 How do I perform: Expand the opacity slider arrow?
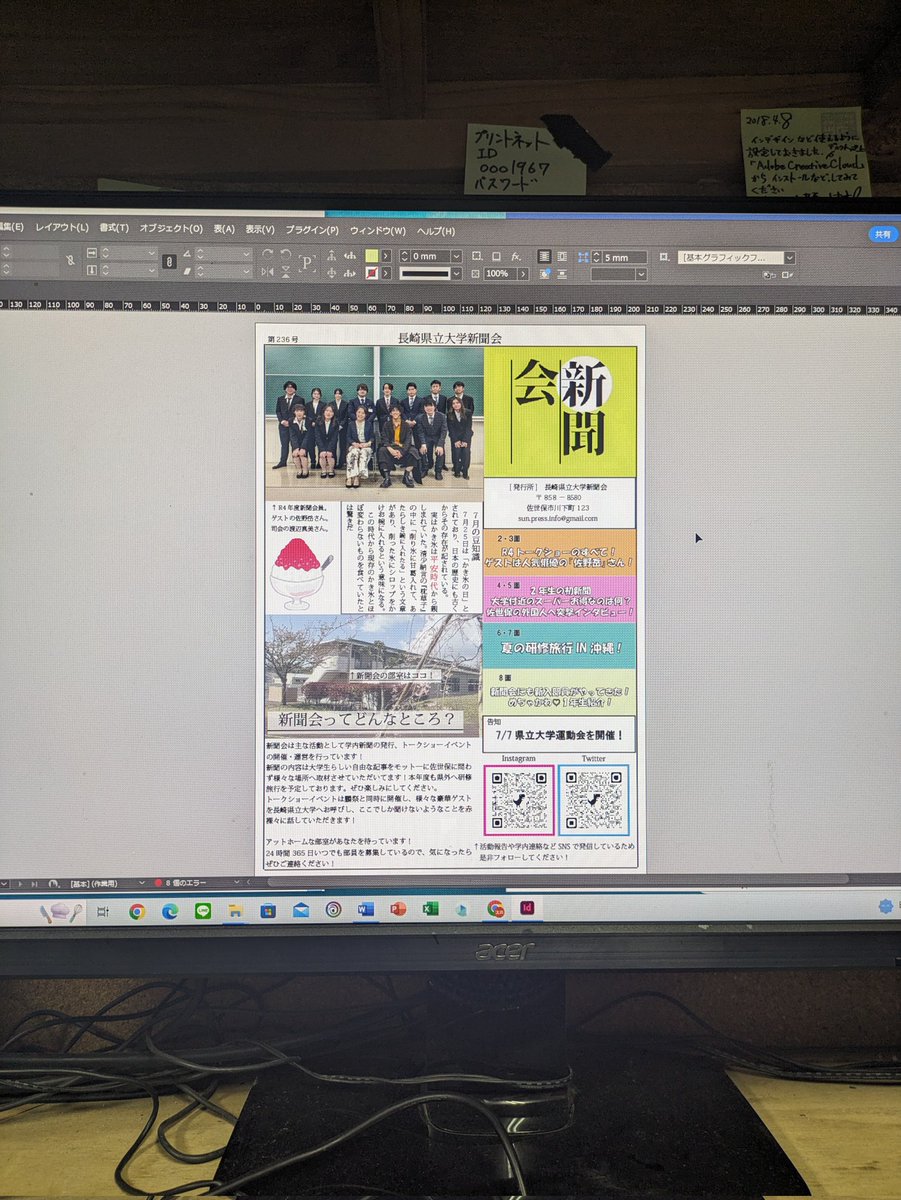(x=522, y=273)
